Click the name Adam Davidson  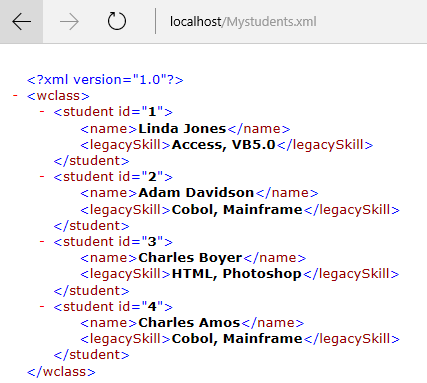pyautogui.click(x=196, y=193)
